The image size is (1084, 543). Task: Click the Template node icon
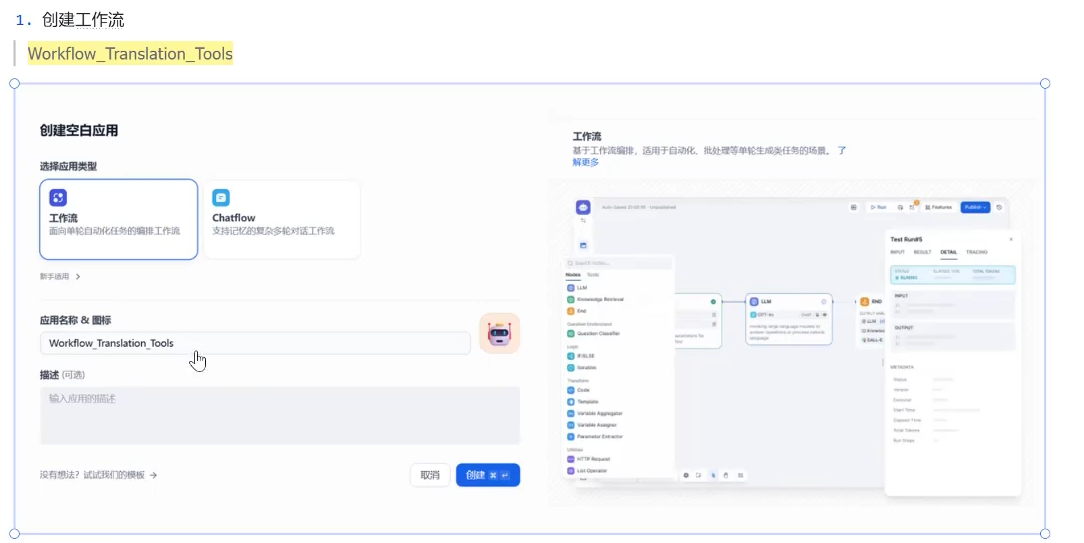pyautogui.click(x=570, y=402)
